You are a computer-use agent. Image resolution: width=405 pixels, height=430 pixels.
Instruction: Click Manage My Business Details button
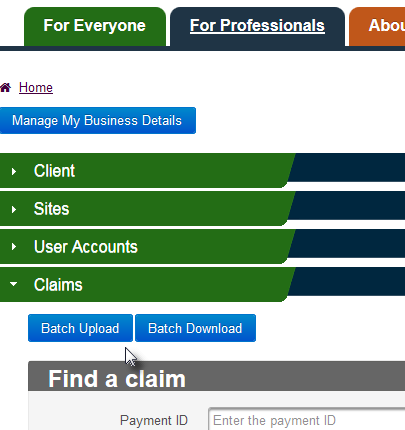[x=98, y=121]
